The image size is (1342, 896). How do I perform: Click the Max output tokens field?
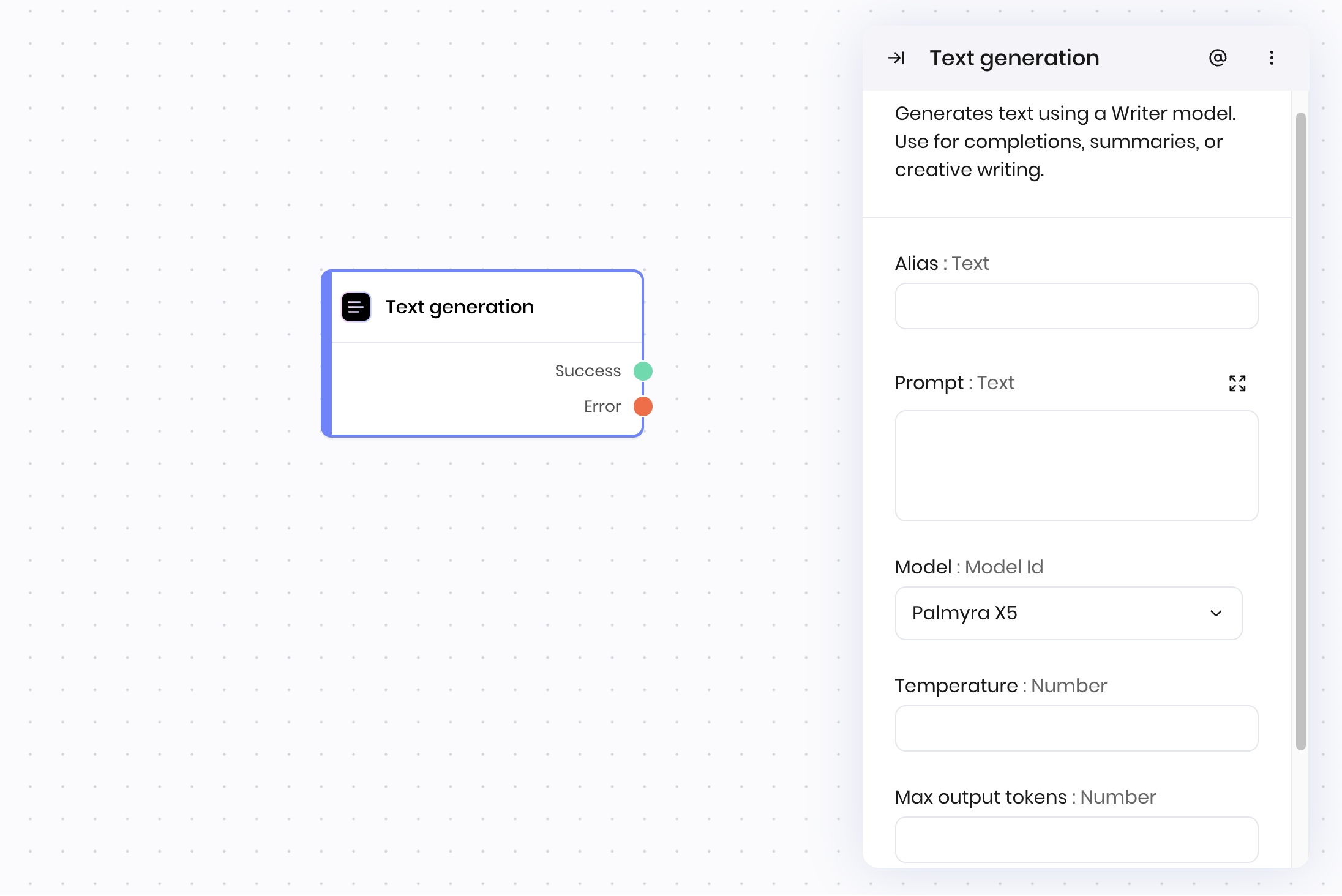click(x=1076, y=840)
